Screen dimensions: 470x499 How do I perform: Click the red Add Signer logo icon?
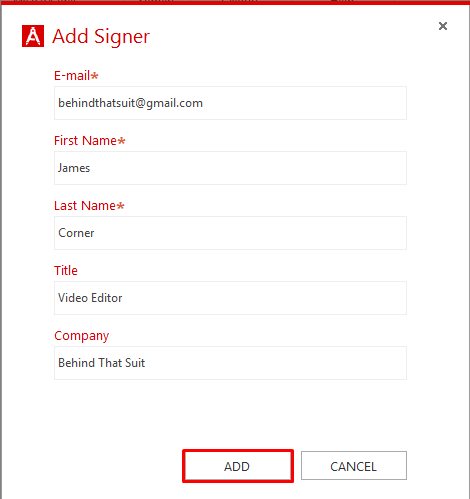[x=33, y=36]
